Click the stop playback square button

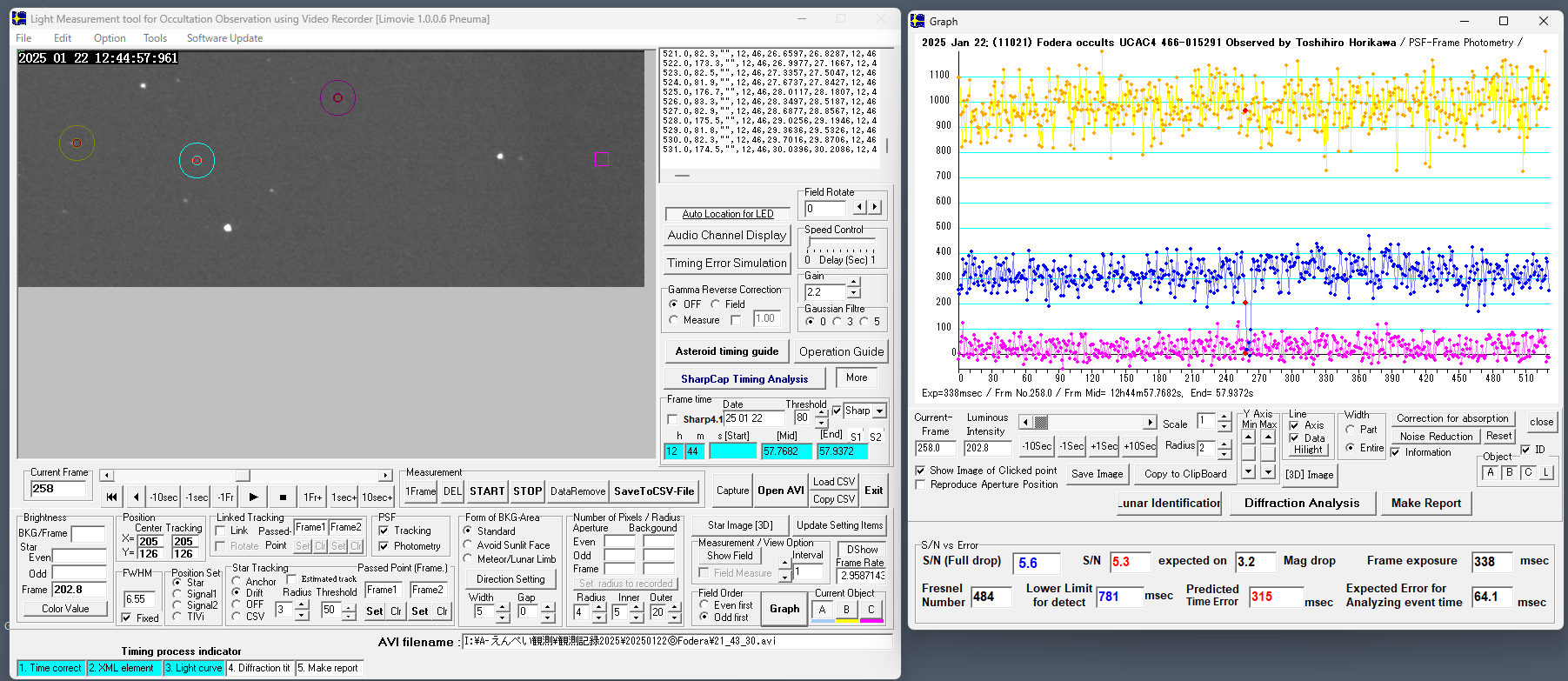283,497
